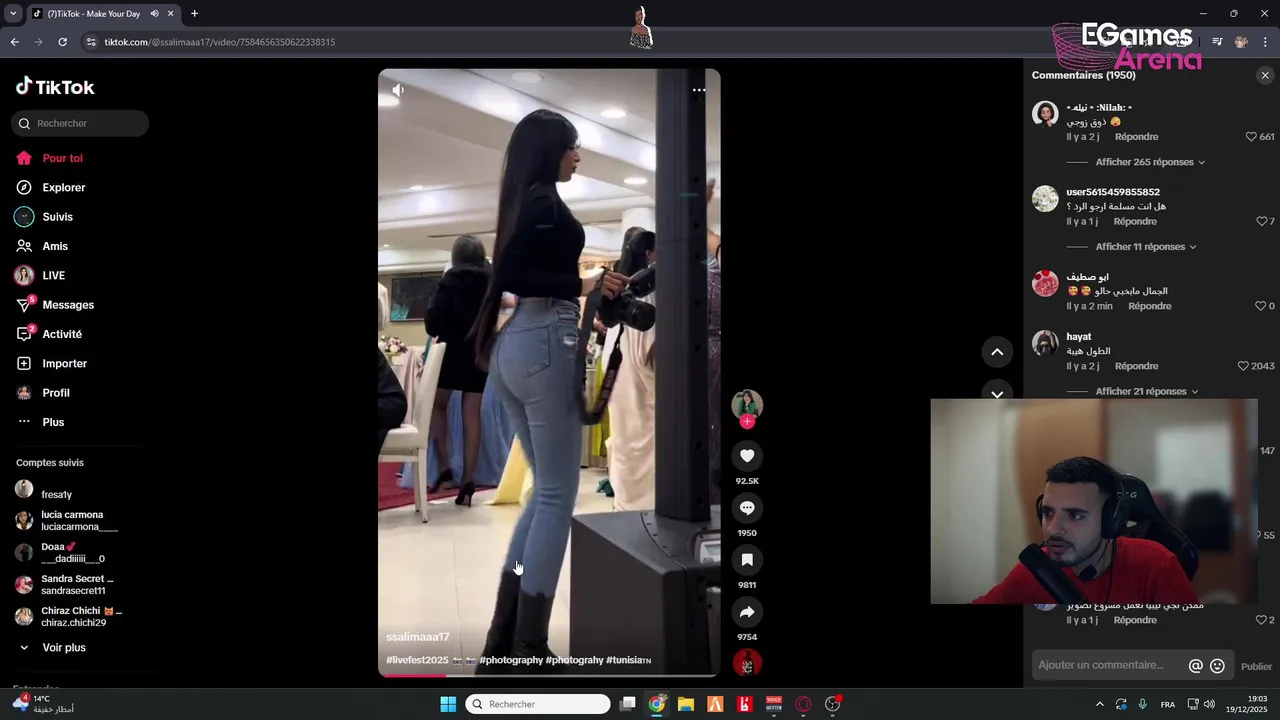Reply to Nilah's comment with Répondre
The width and height of the screenshot is (1280, 720).
click(1136, 137)
